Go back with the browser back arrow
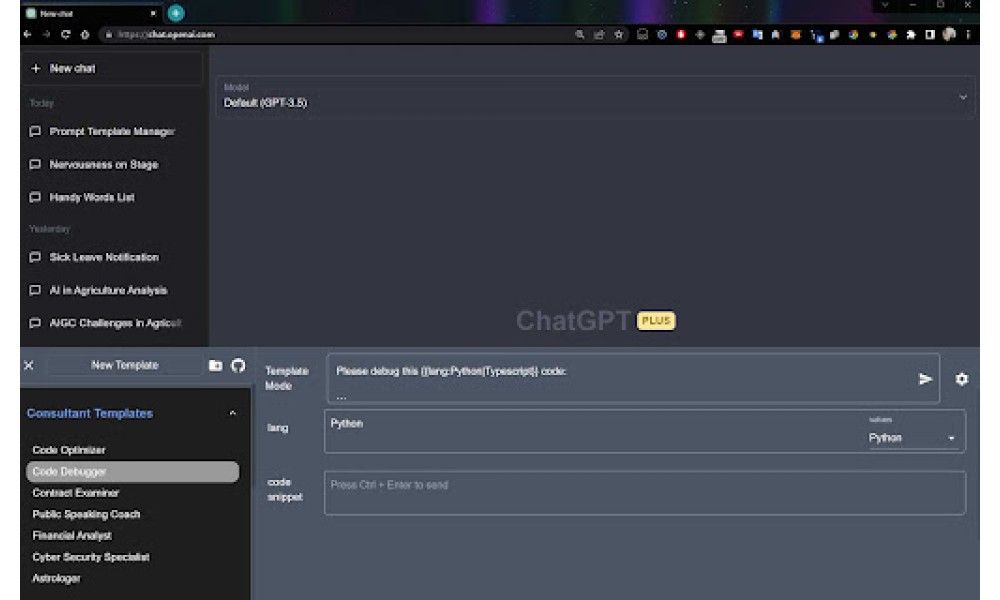Screen dimensions: 1000x600 [27, 34]
